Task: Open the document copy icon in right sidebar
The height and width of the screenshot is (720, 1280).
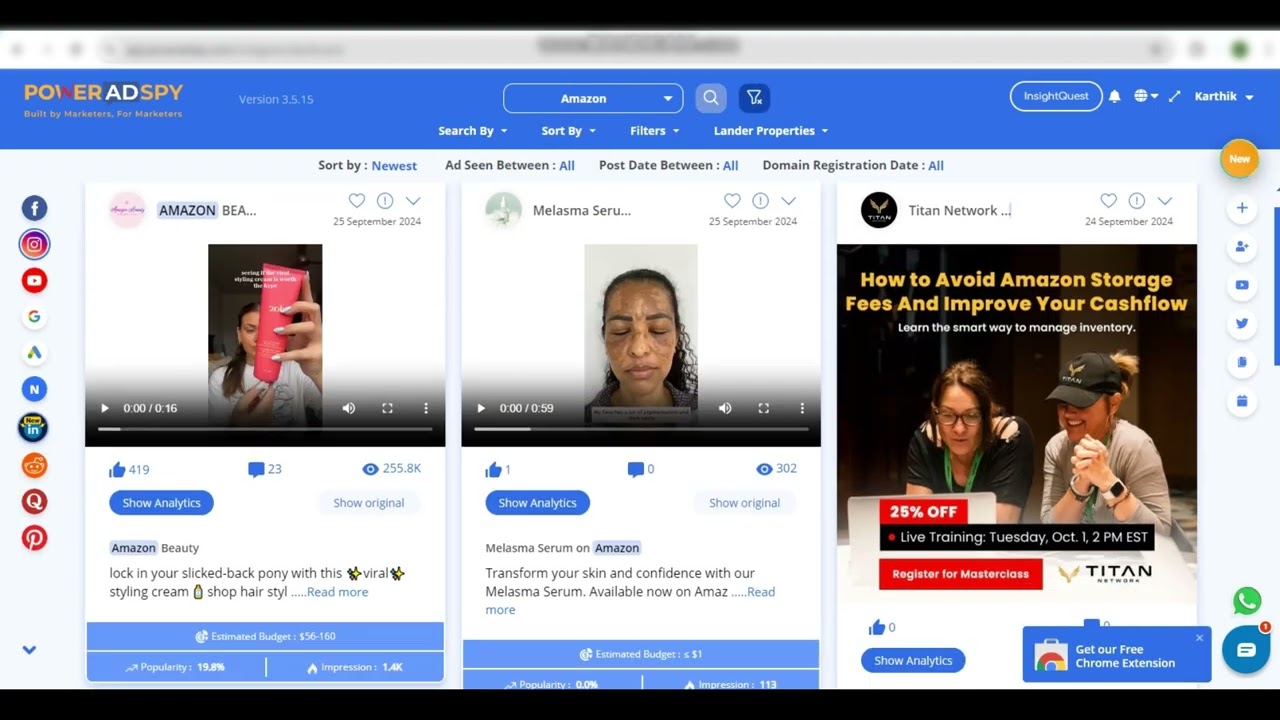Action: pyautogui.click(x=1242, y=362)
